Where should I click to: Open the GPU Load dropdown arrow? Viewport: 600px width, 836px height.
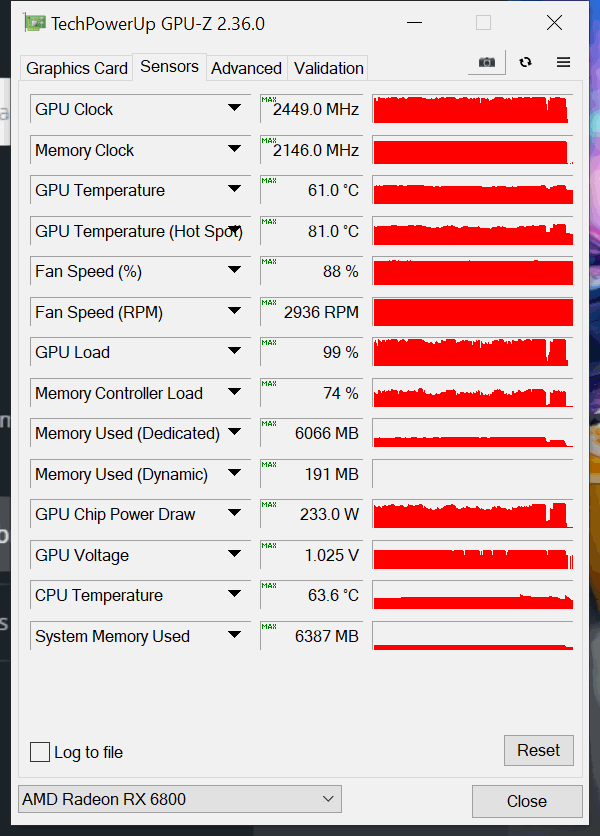coord(234,351)
